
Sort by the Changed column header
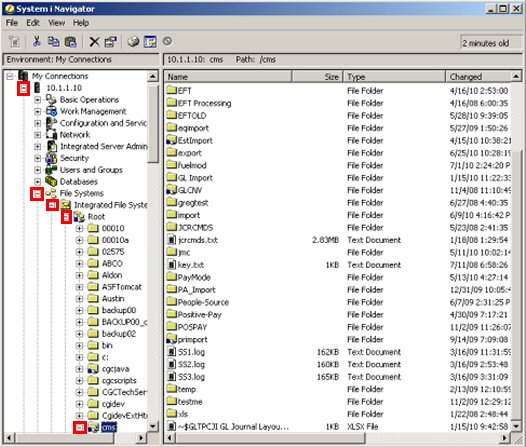click(x=479, y=76)
